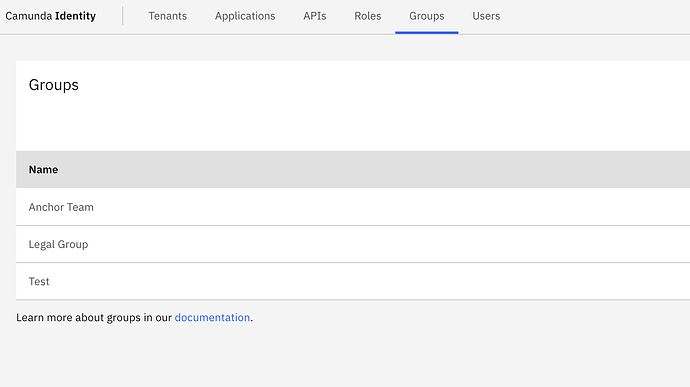The width and height of the screenshot is (690, 387).
Task: Open the Tenants tab
Action: click(167, 16)
